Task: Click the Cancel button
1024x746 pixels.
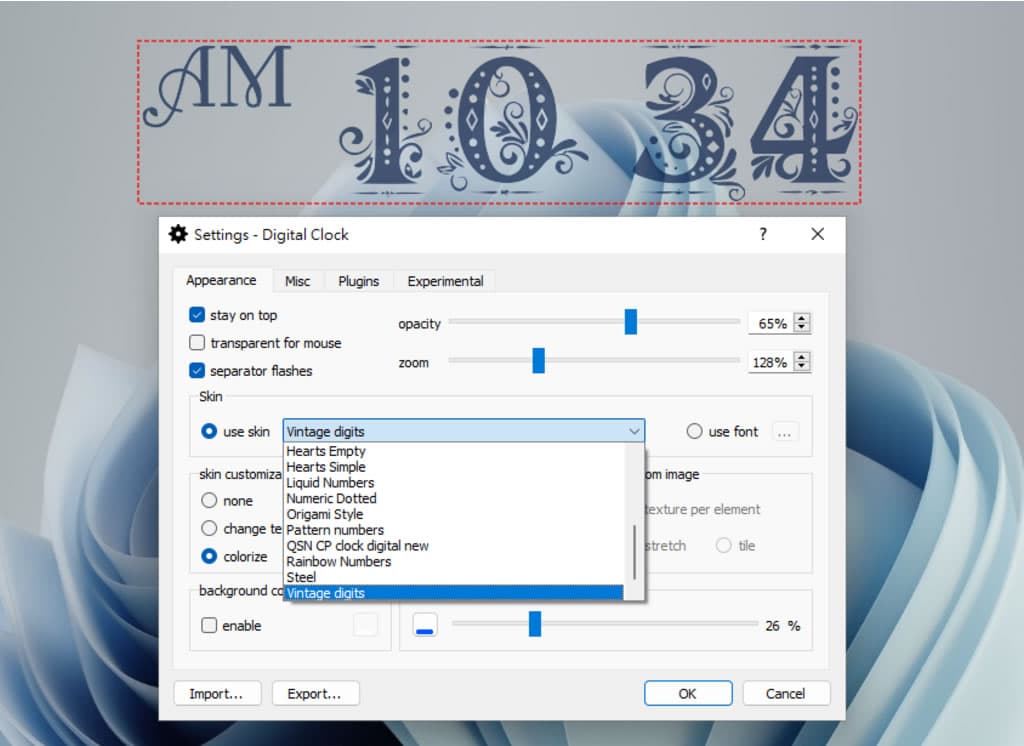Action: click(x=786, y=693)
